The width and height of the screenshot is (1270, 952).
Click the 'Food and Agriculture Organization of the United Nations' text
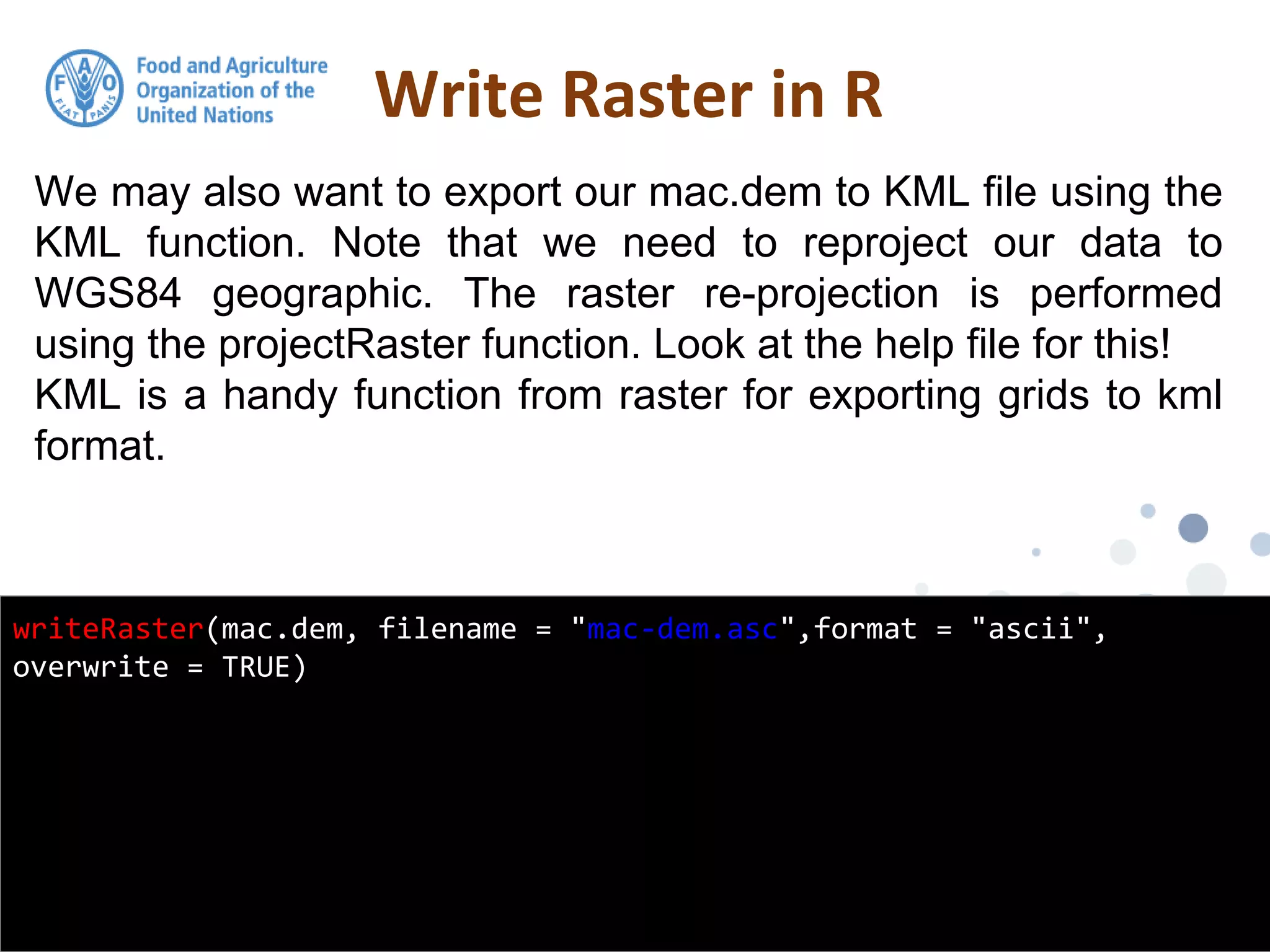(x=232, y=90)
